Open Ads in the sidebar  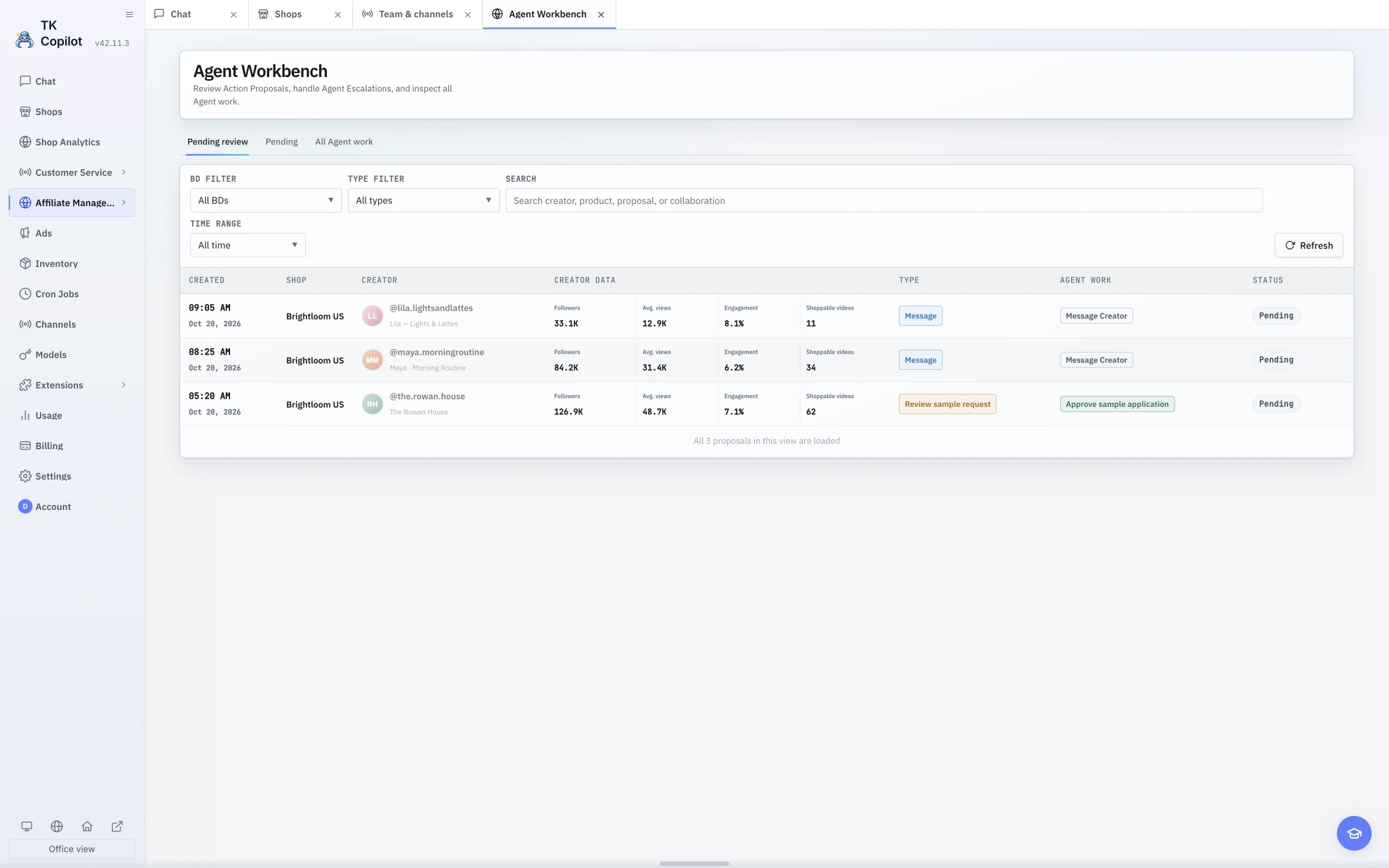click(72, 233)
